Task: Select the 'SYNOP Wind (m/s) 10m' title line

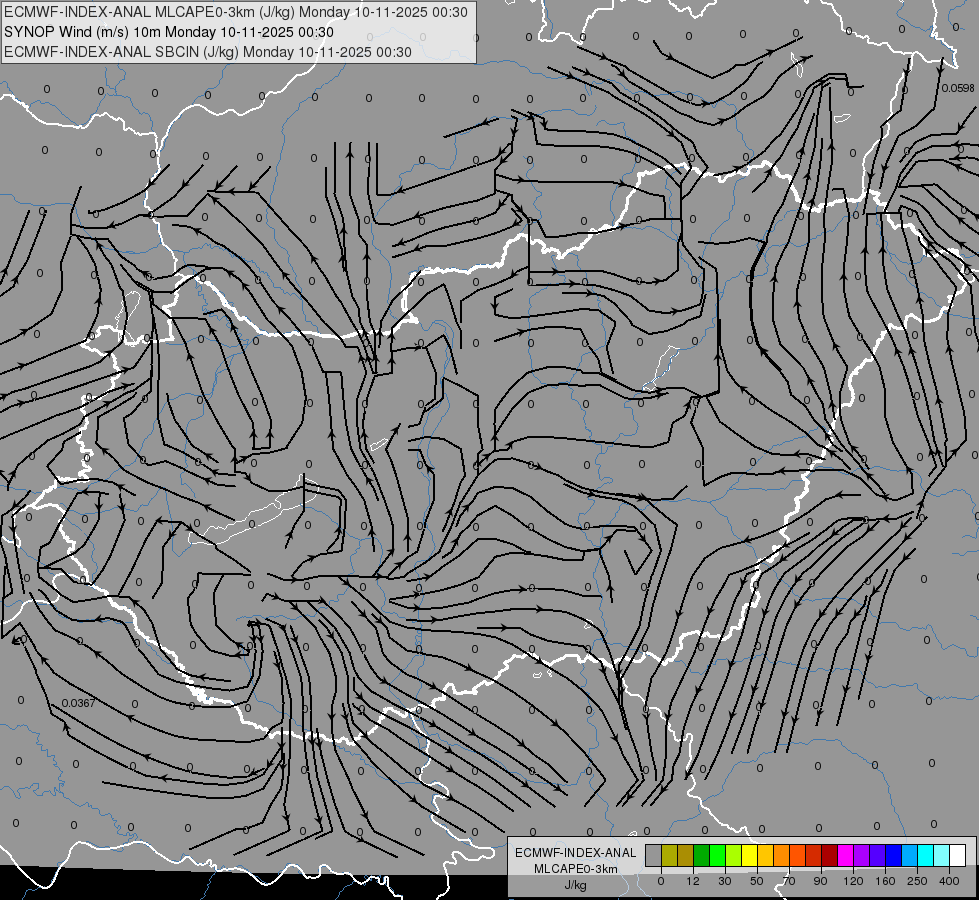Action: point(169,32)
